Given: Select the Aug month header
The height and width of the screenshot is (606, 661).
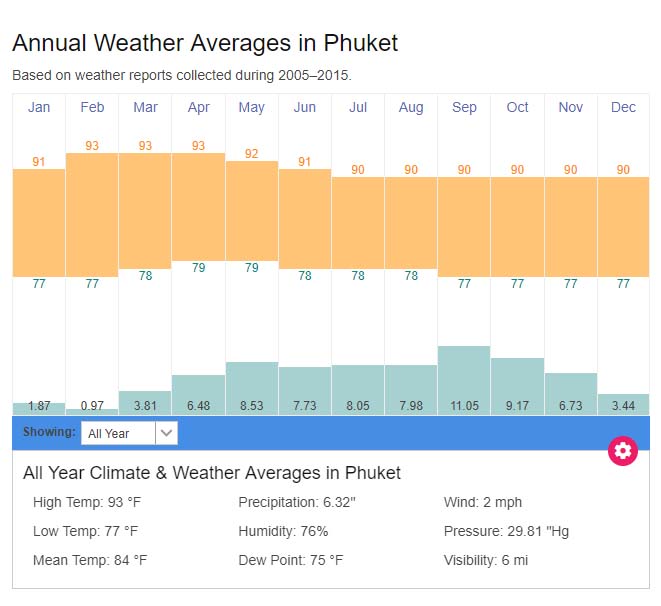Looking at the screenshot, I should [x=411, y=108].
